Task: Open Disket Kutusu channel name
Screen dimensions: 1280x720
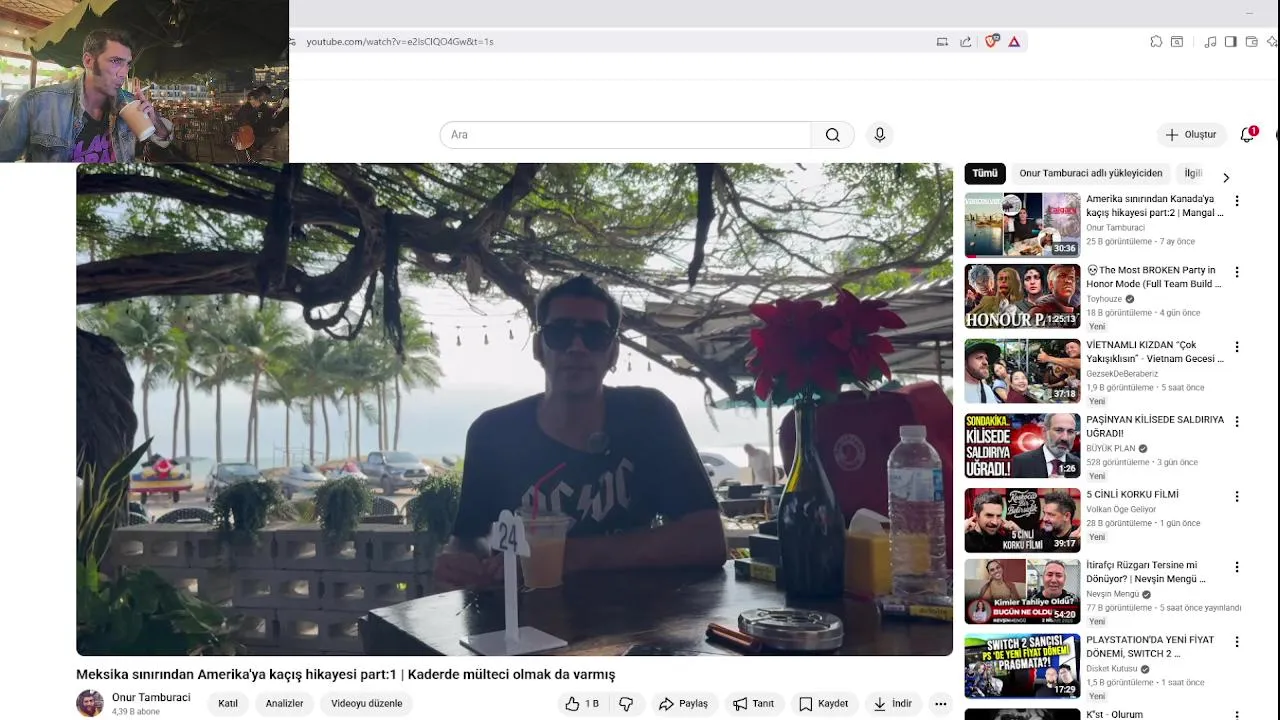Action: [1112, 669]
